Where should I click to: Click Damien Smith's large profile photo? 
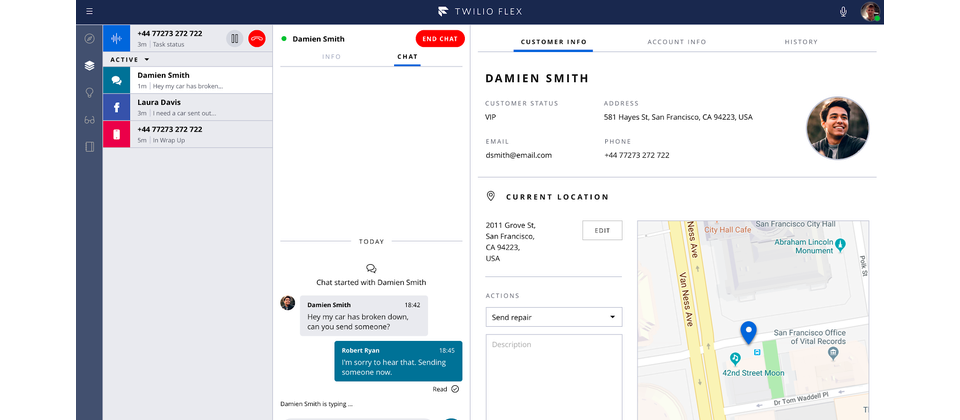(x=838, y=128)
